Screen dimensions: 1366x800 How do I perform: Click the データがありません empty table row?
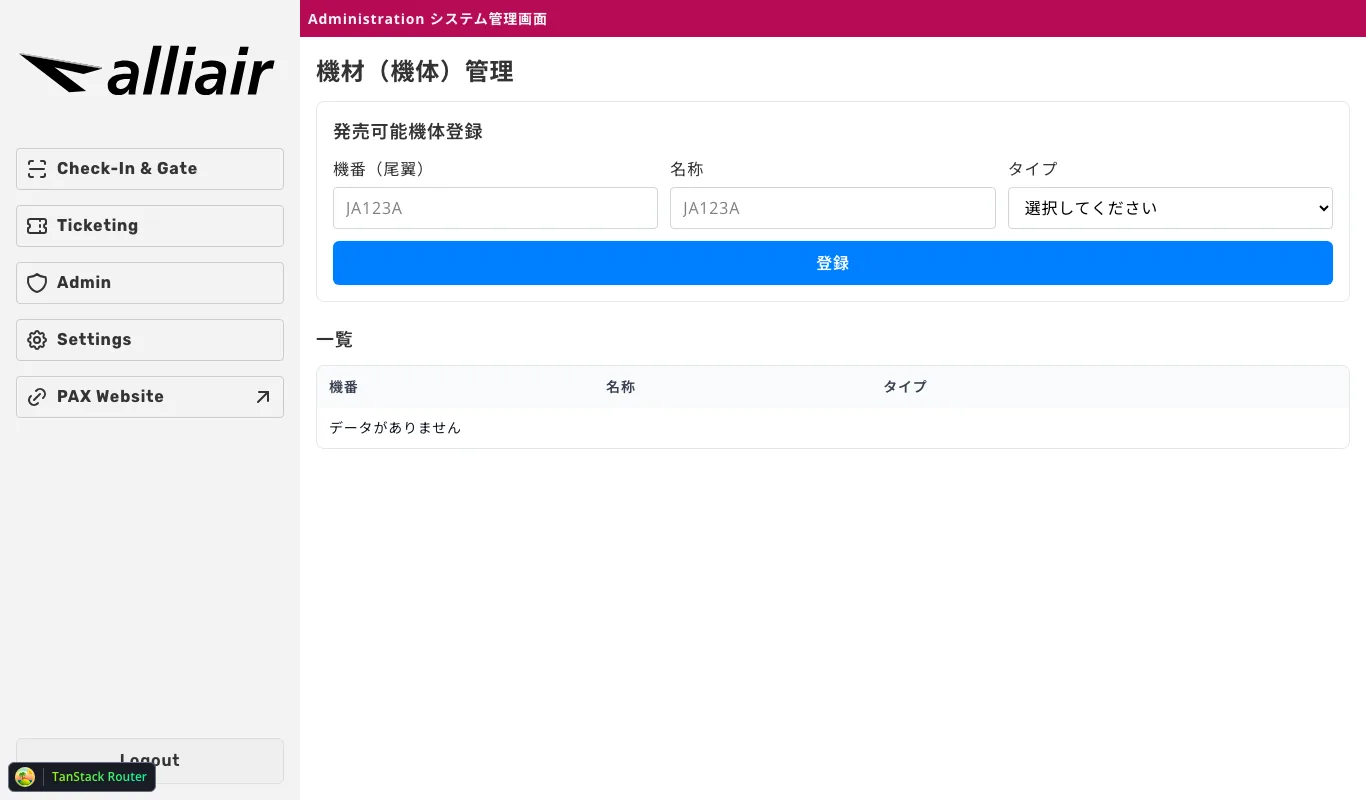395,427
